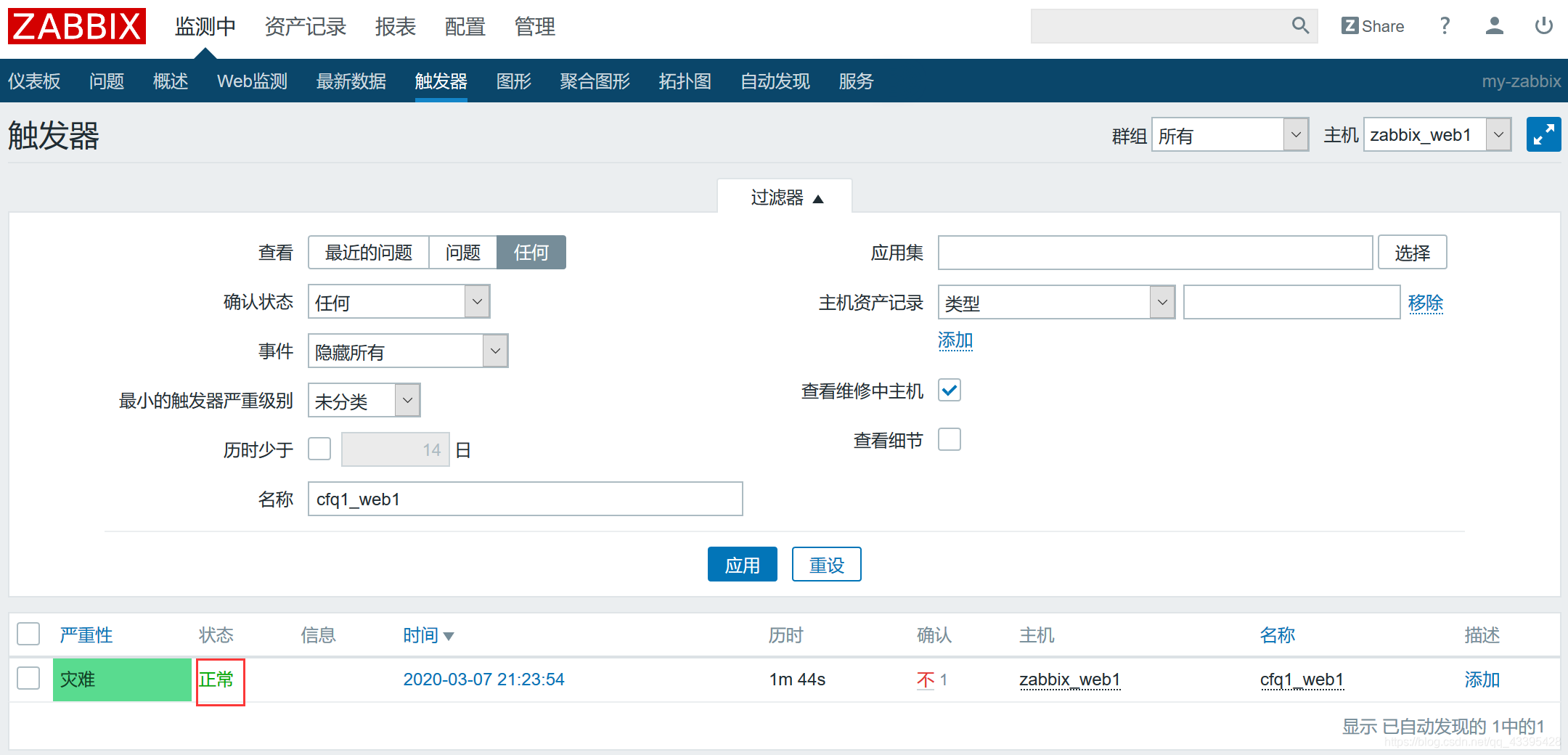The height and width of the screenshot is (755, 1568).
Task: Enable the 历时少于 checkbox
Action: click(319, 449)
